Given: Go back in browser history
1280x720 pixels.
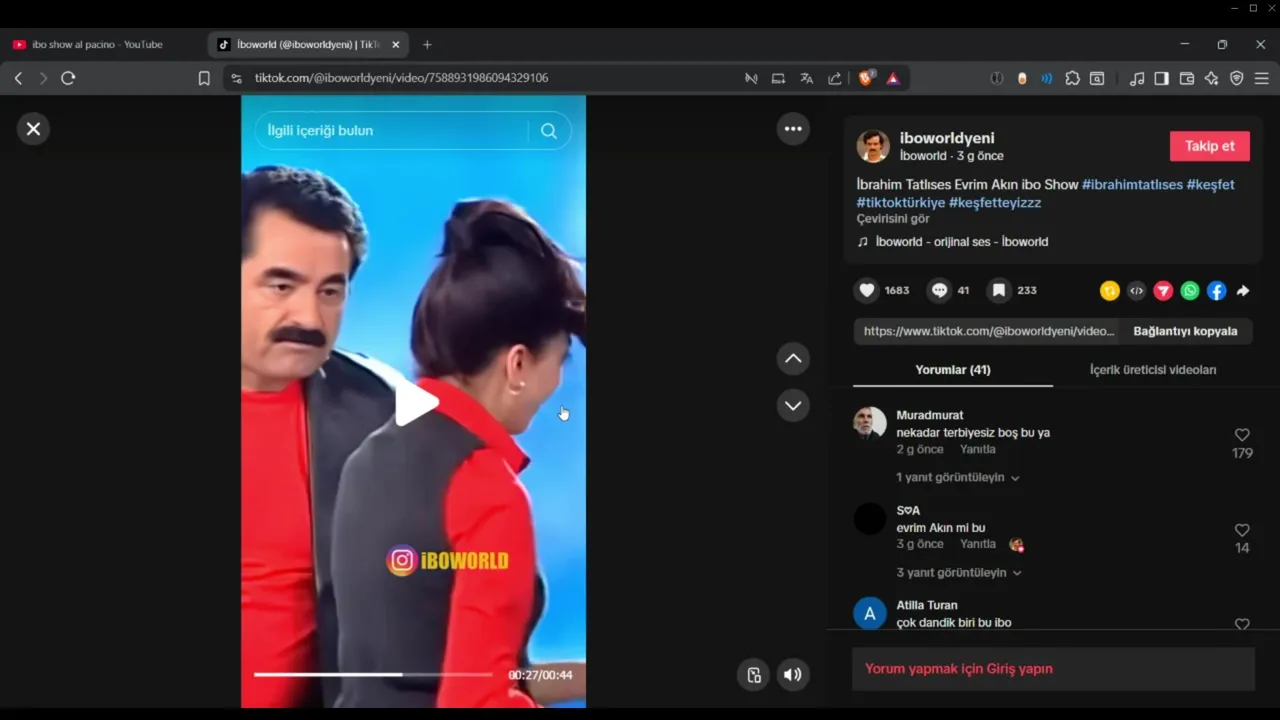Looking at the screenshot, I should (18, 78).
